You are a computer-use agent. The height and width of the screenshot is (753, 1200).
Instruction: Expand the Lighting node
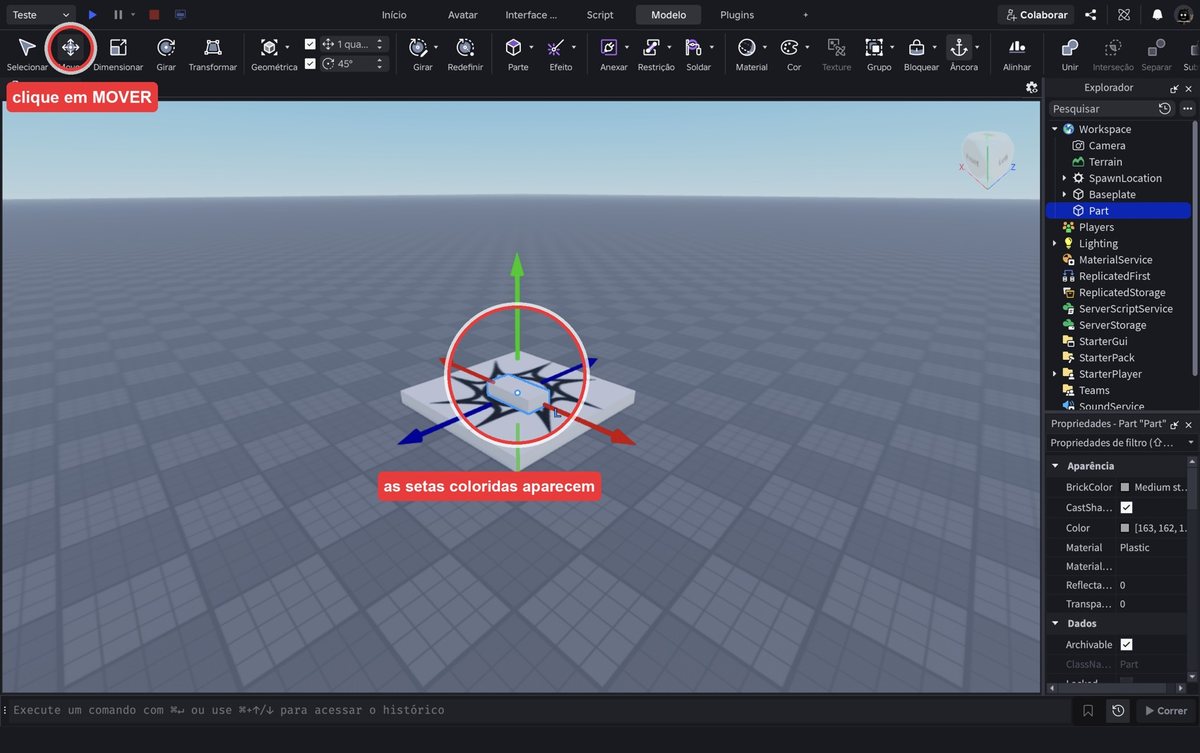click(1054, 243)
